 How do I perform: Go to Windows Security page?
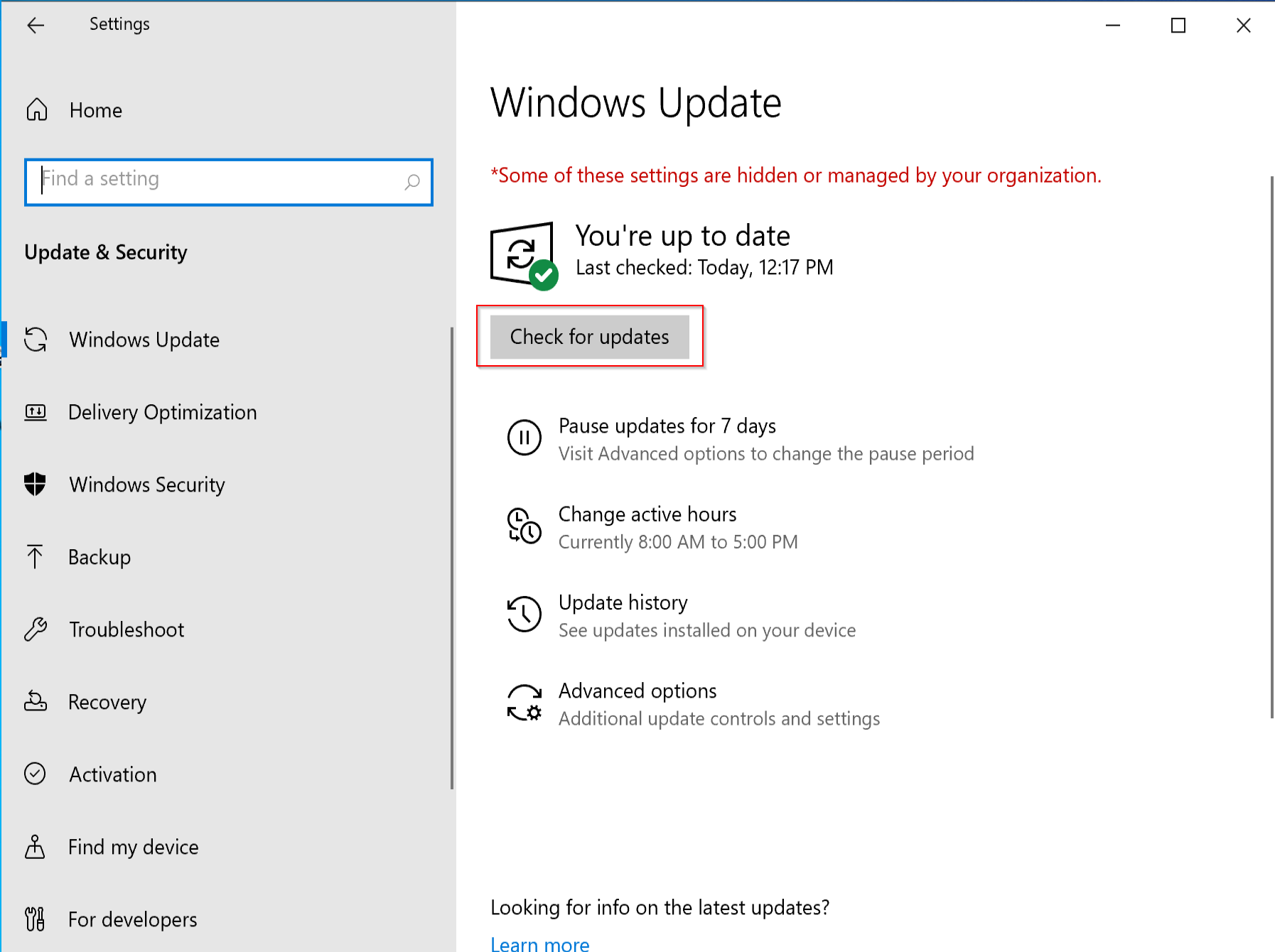(x=147, y=485)
